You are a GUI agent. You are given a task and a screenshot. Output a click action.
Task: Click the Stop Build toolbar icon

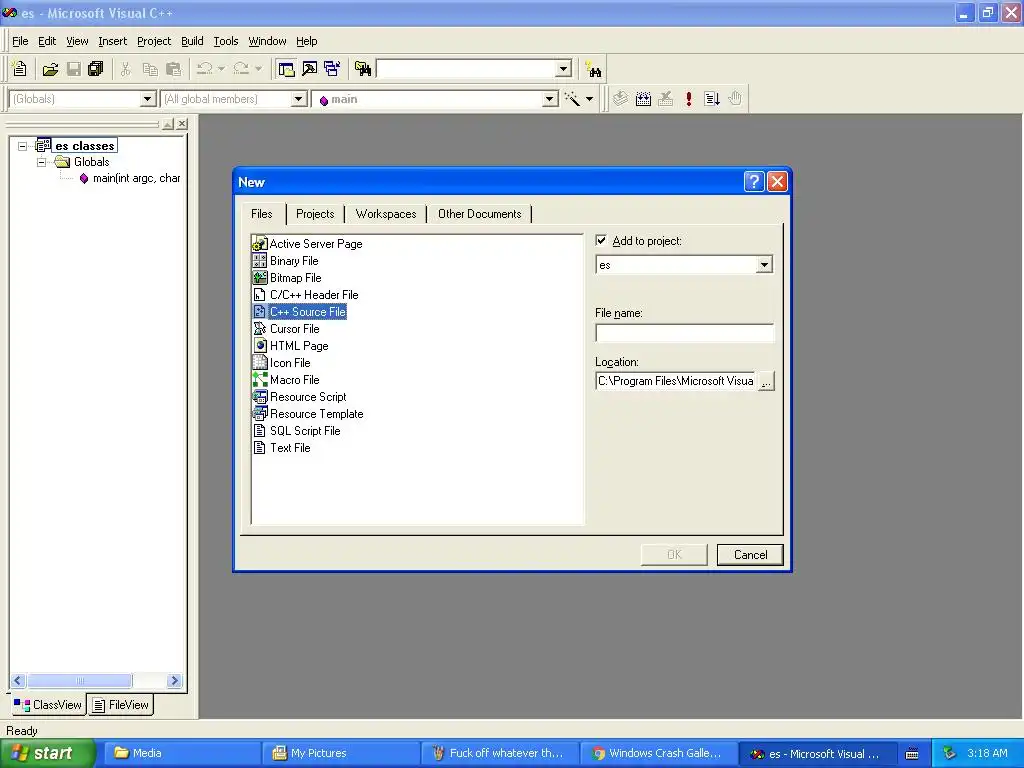665,99
